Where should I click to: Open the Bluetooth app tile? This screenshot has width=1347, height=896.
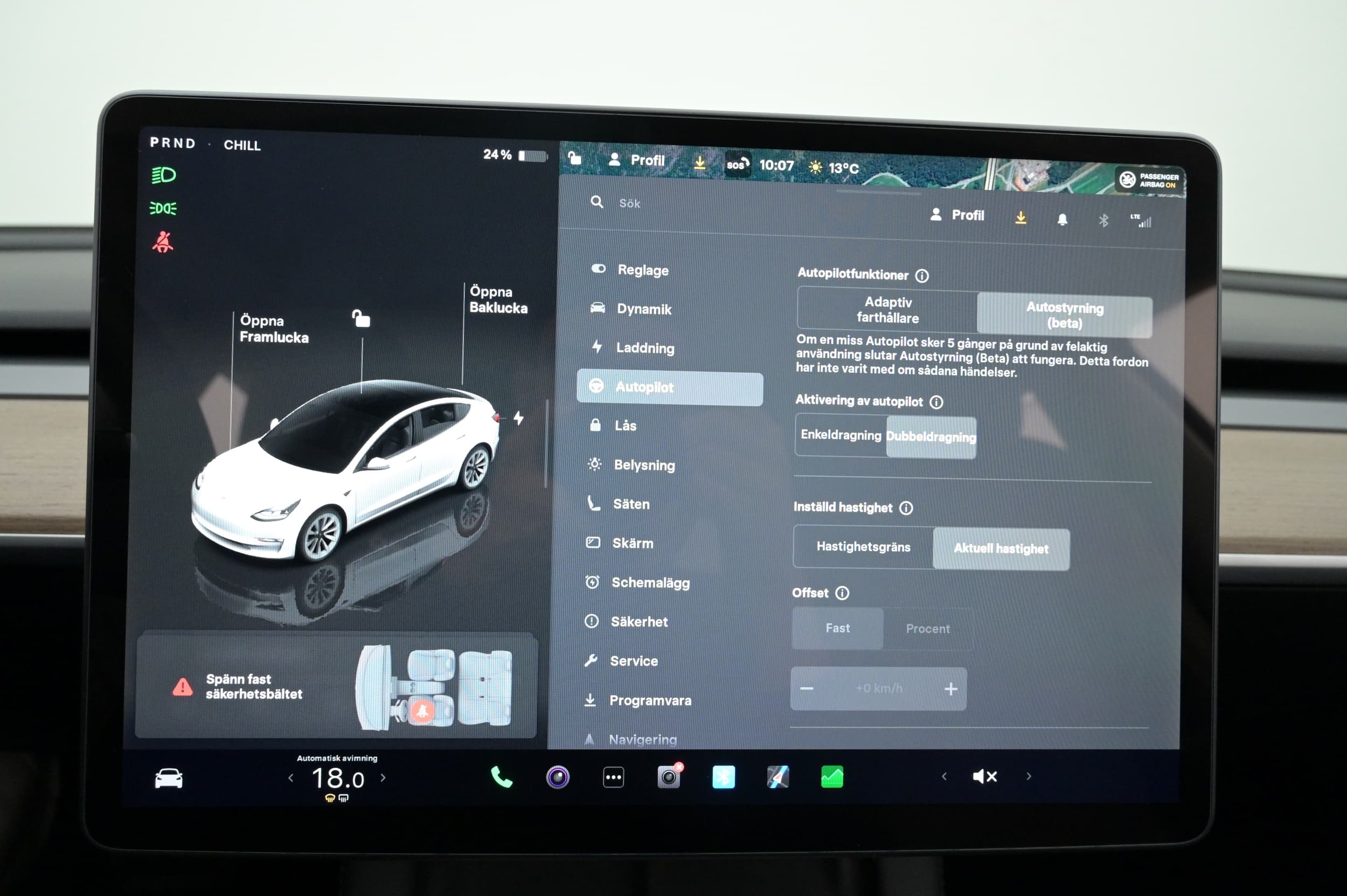coord(724,777)
